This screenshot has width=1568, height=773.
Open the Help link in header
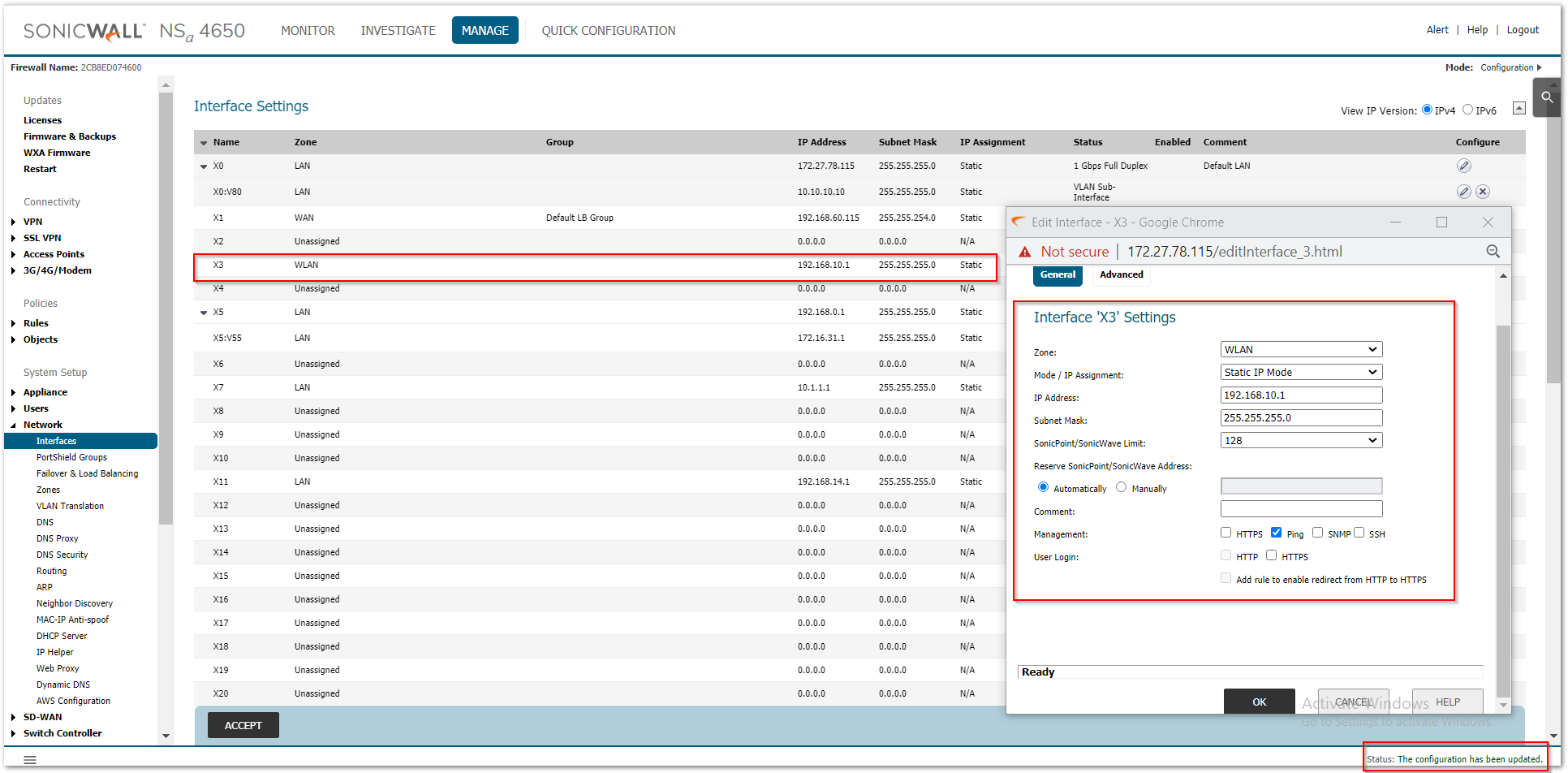[1477, 30]
